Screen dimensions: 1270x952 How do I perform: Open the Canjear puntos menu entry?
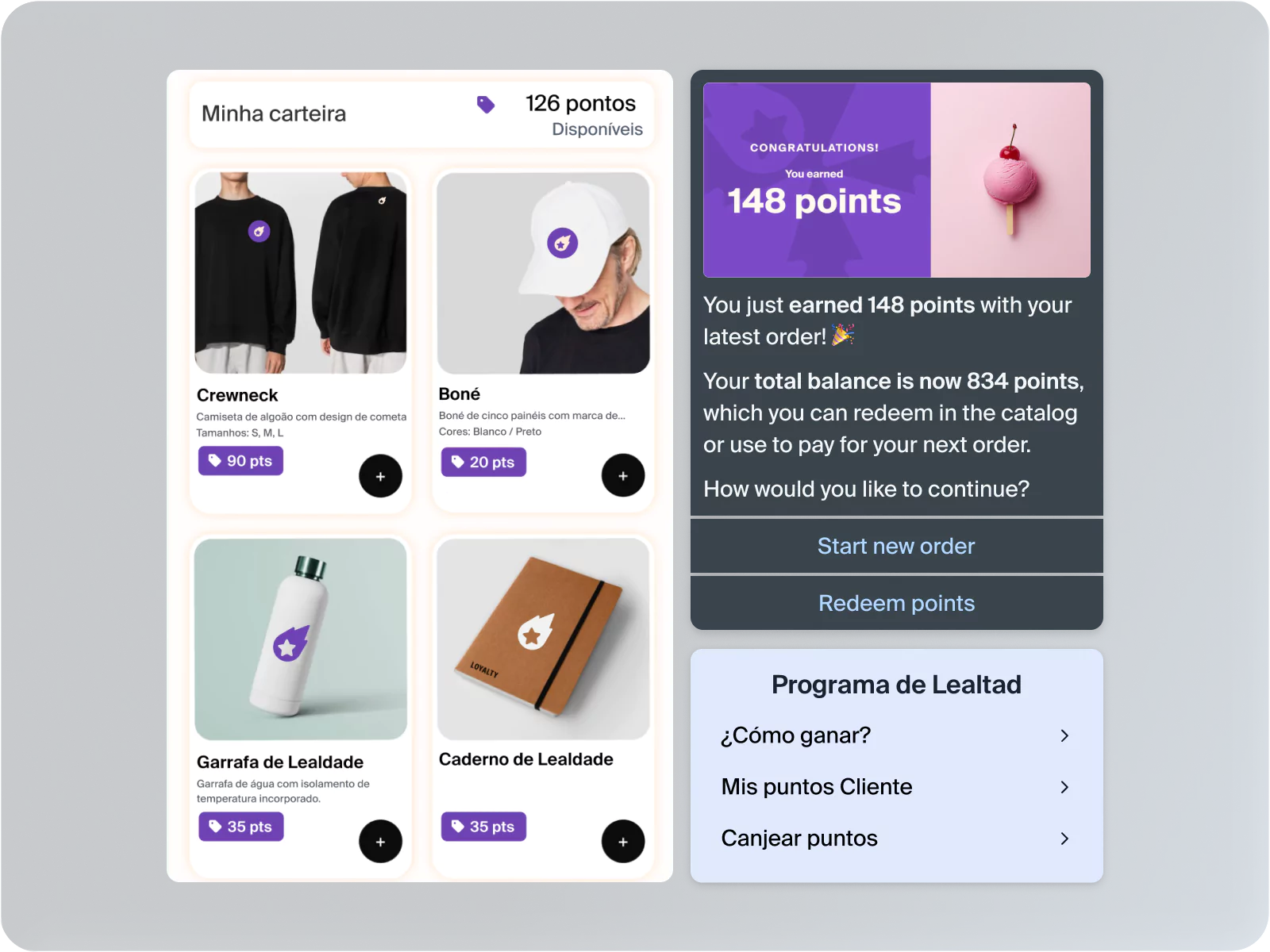pyautogui.click(x=896, y=839)
